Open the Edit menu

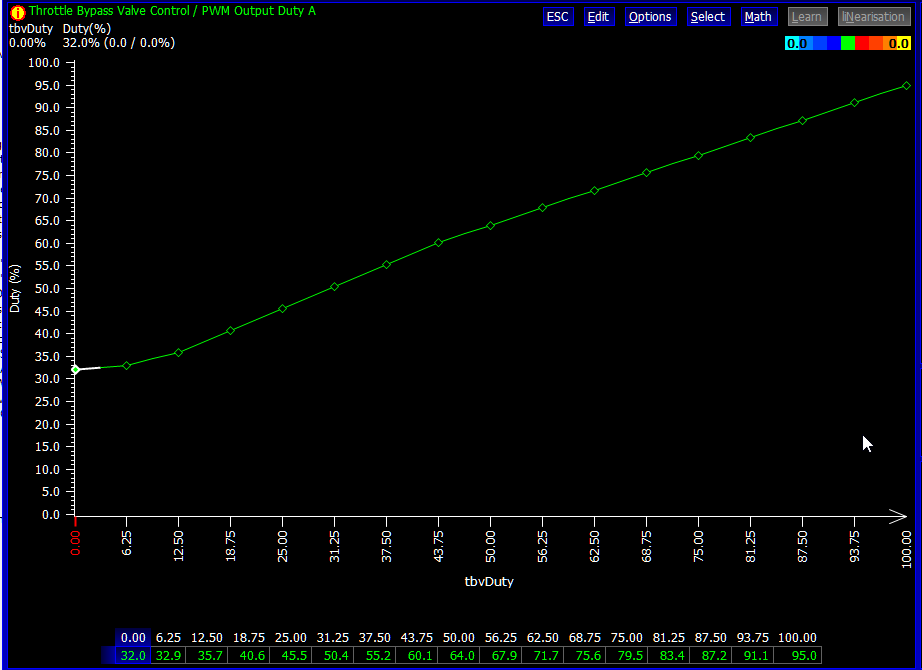(598, 17)
